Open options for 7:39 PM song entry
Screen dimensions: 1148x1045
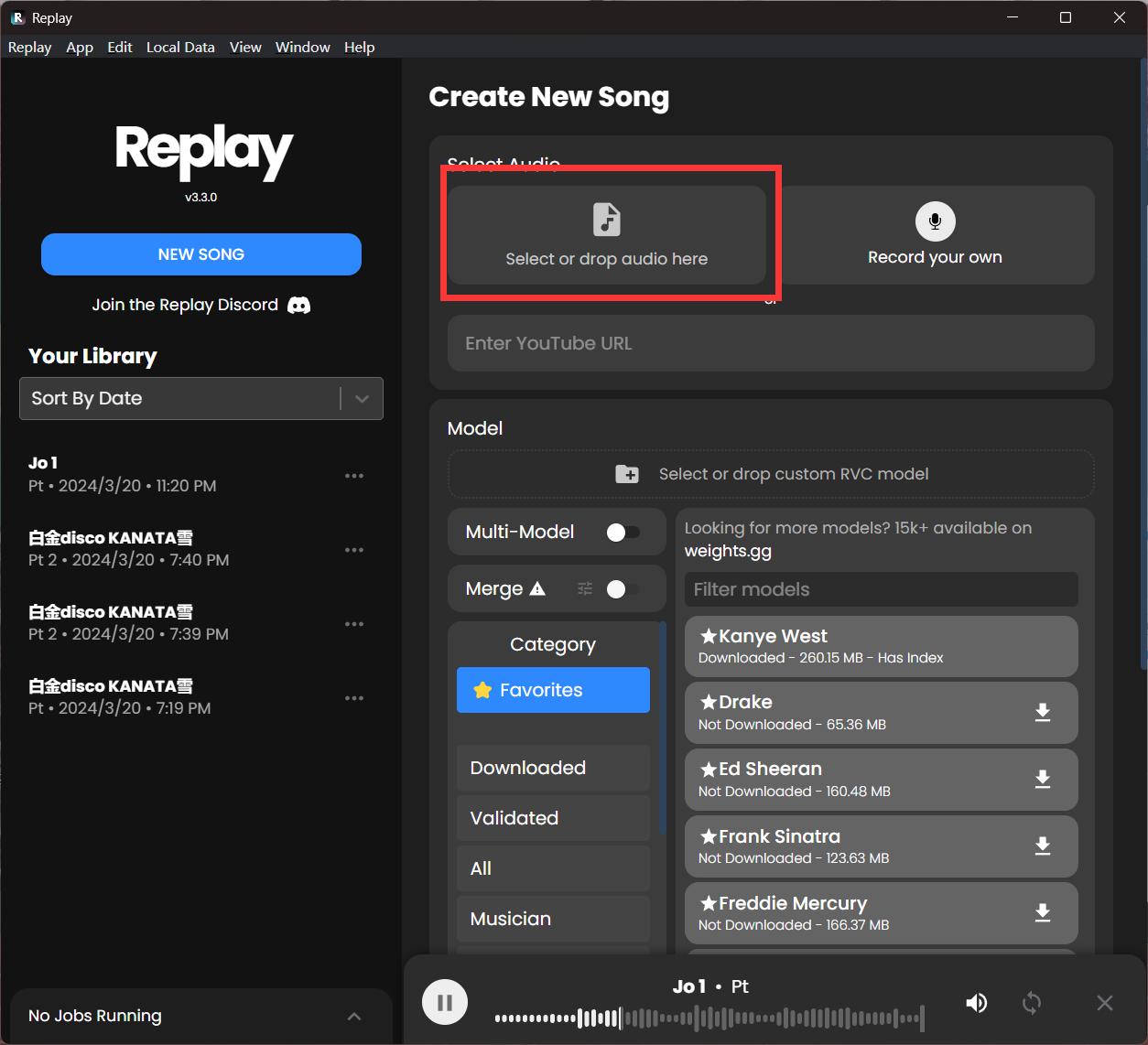[354, 624]
